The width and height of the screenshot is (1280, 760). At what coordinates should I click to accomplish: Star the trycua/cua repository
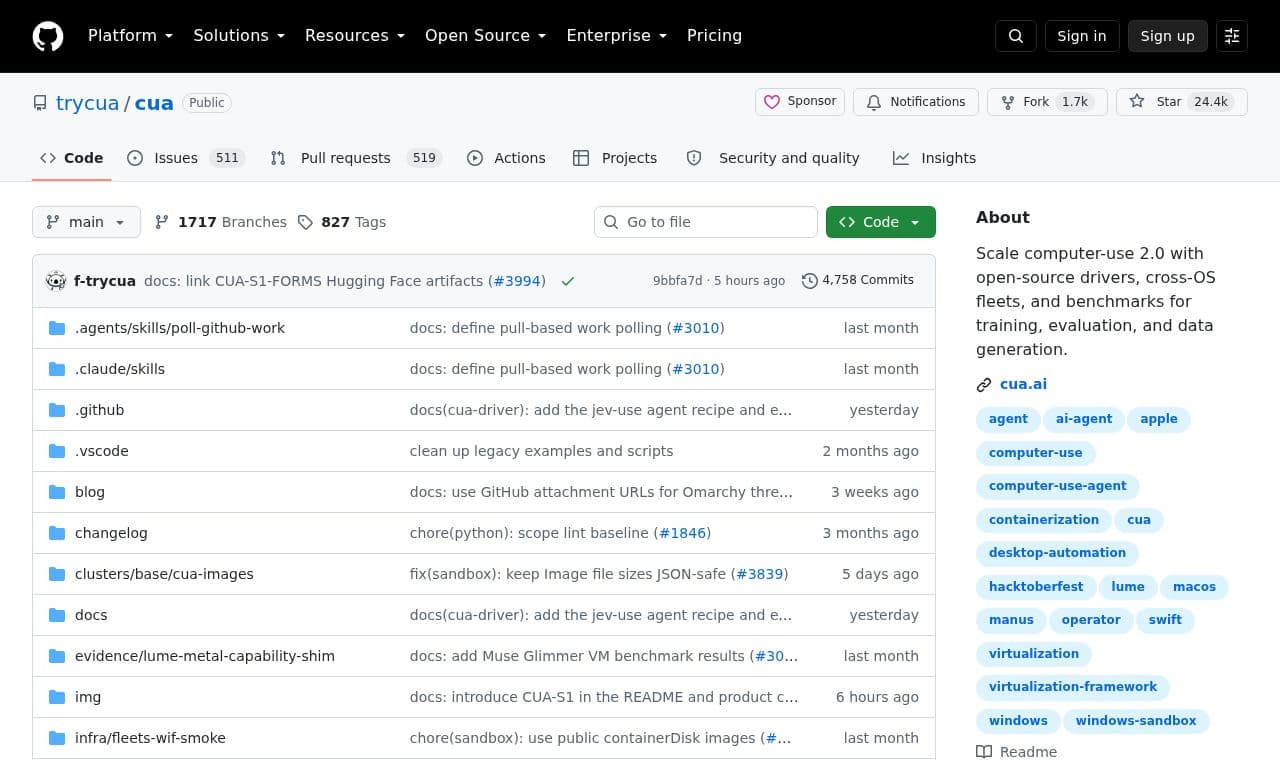tap(1182, 102)
